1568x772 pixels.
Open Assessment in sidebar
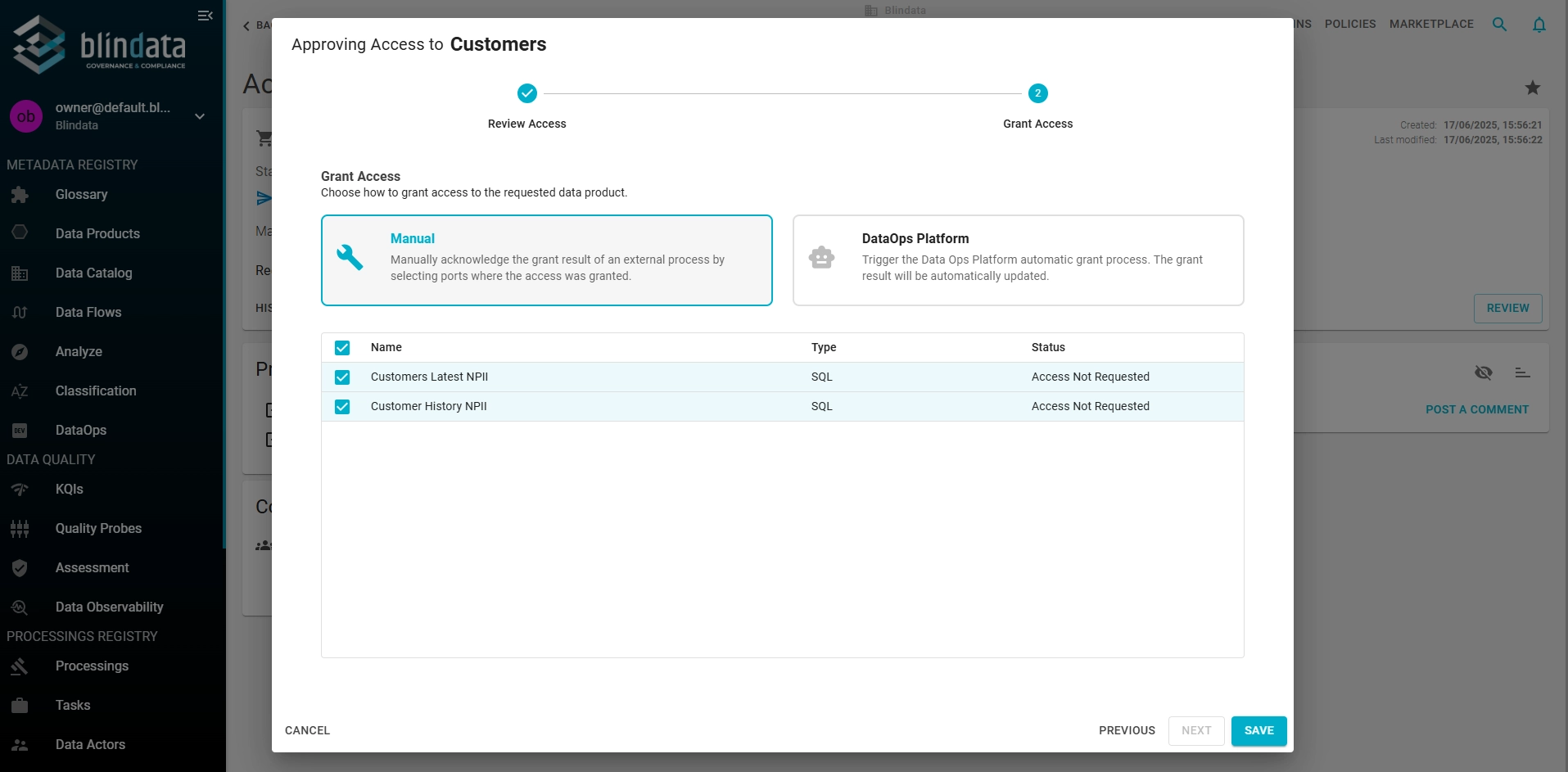(93, 568)
